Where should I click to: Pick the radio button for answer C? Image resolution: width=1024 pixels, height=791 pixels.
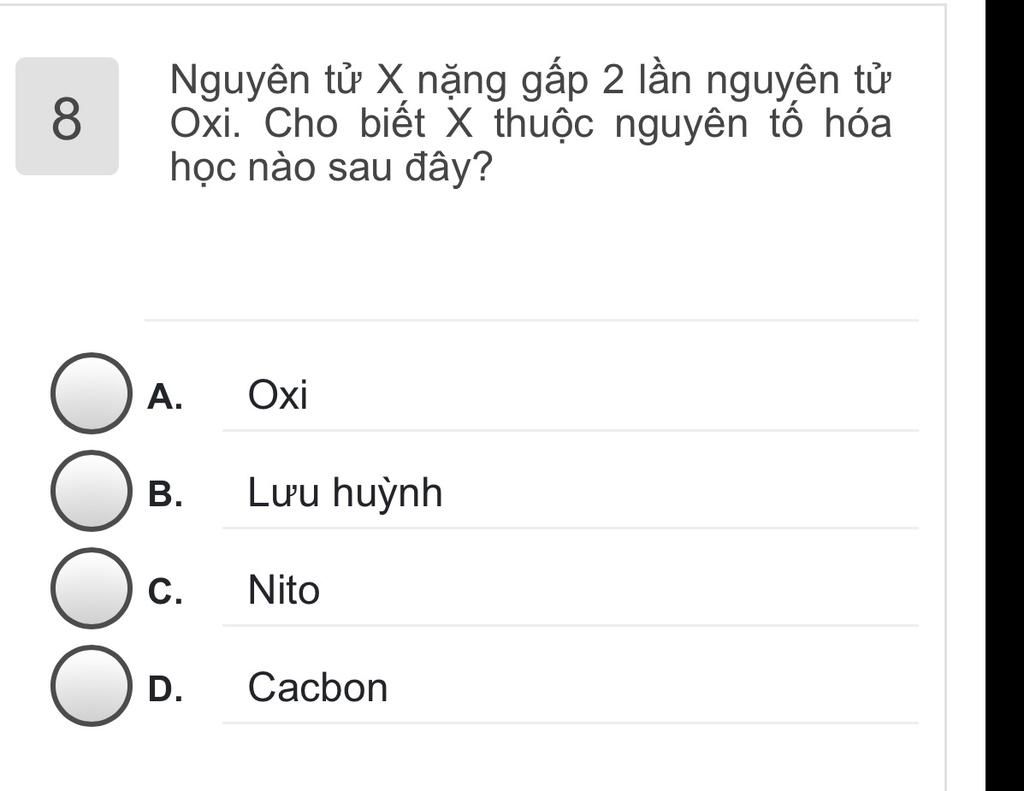[90, 589]
